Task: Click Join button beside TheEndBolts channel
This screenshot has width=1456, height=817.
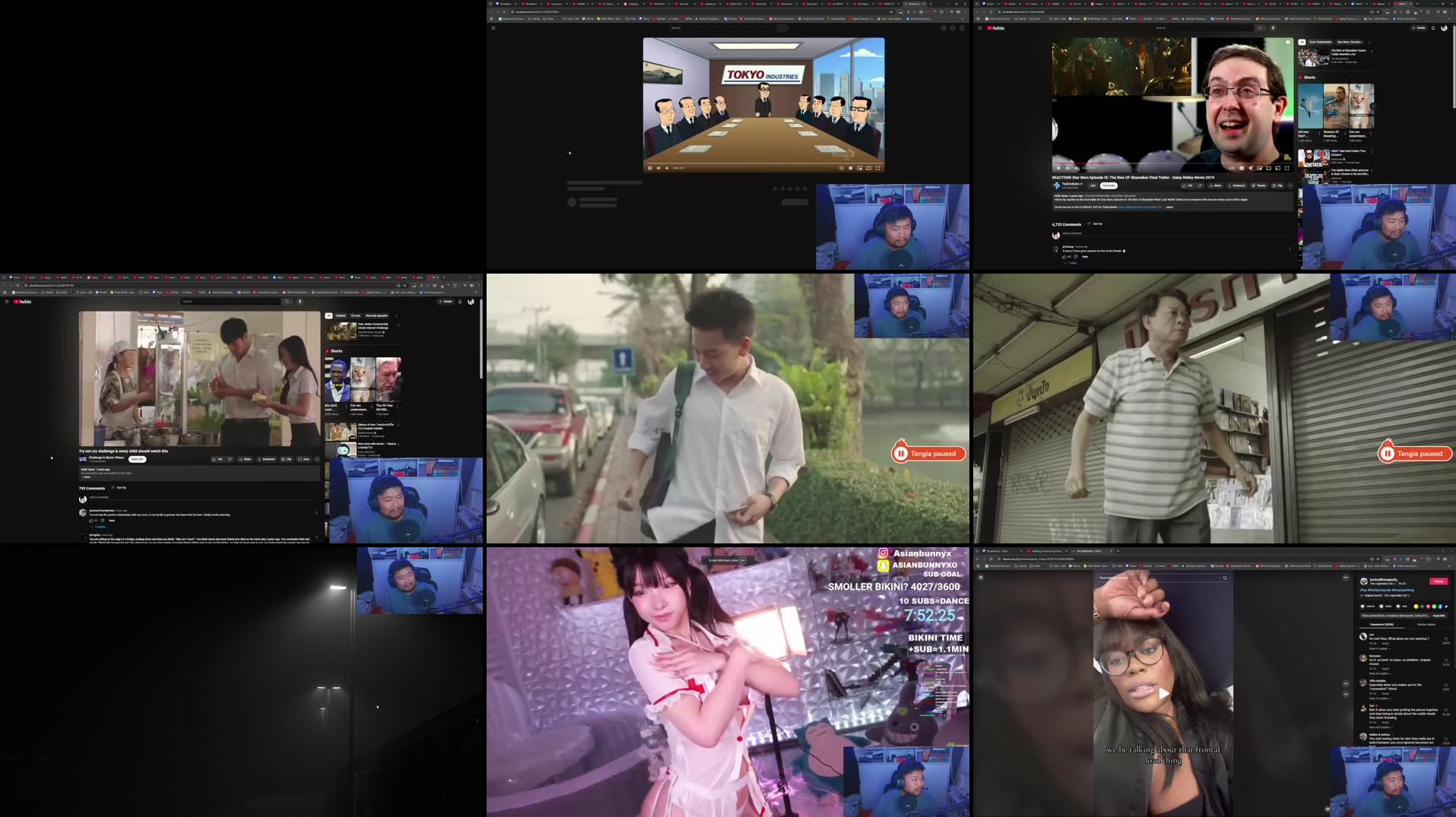Action: pos(1093,185)
